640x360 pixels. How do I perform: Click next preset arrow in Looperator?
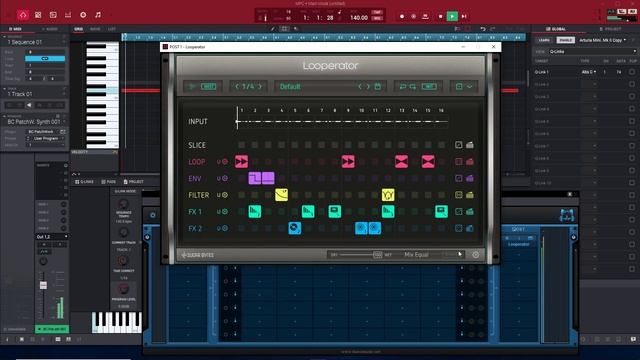(368, 87)
